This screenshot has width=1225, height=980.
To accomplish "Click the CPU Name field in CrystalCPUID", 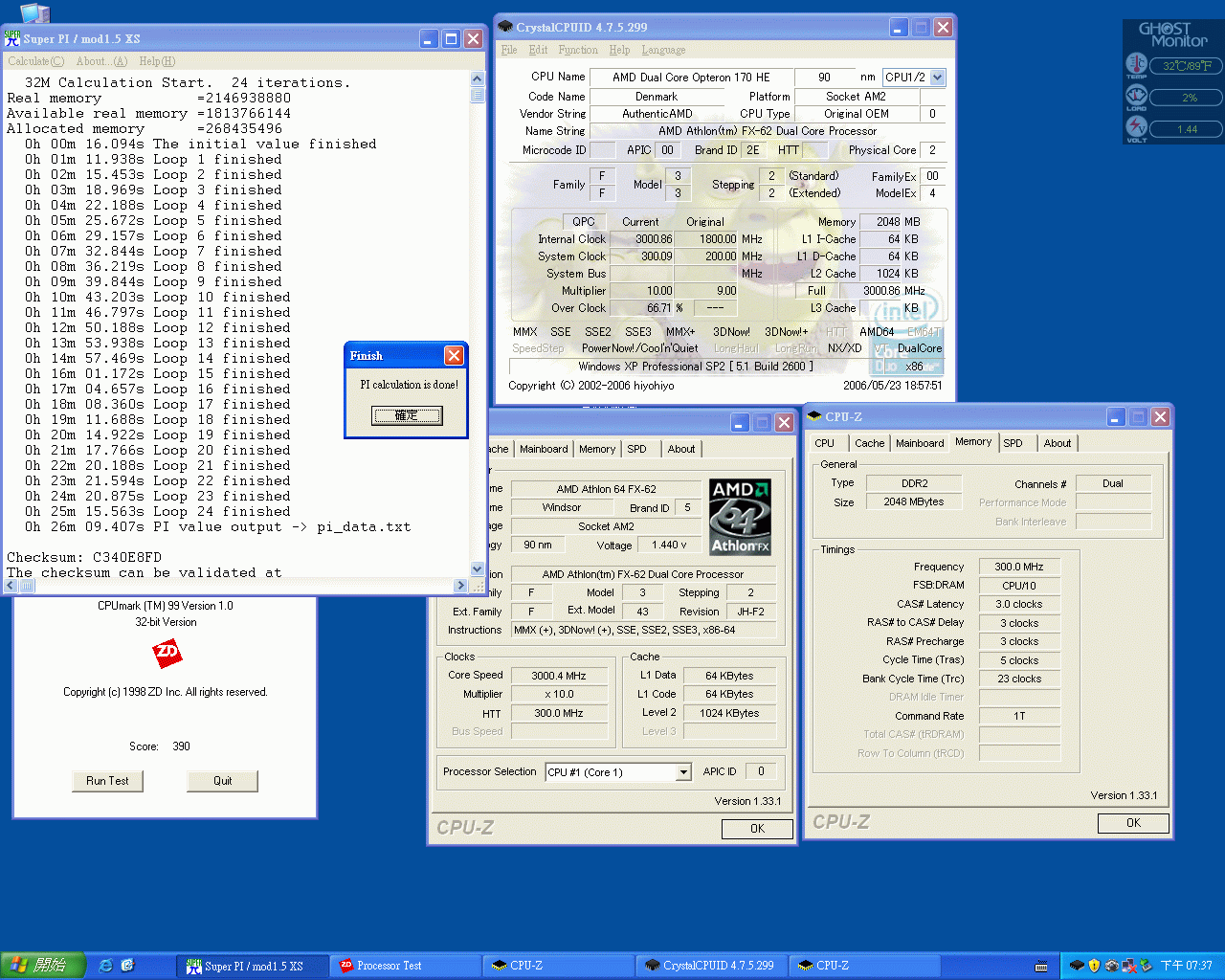I will coord(691,78).
